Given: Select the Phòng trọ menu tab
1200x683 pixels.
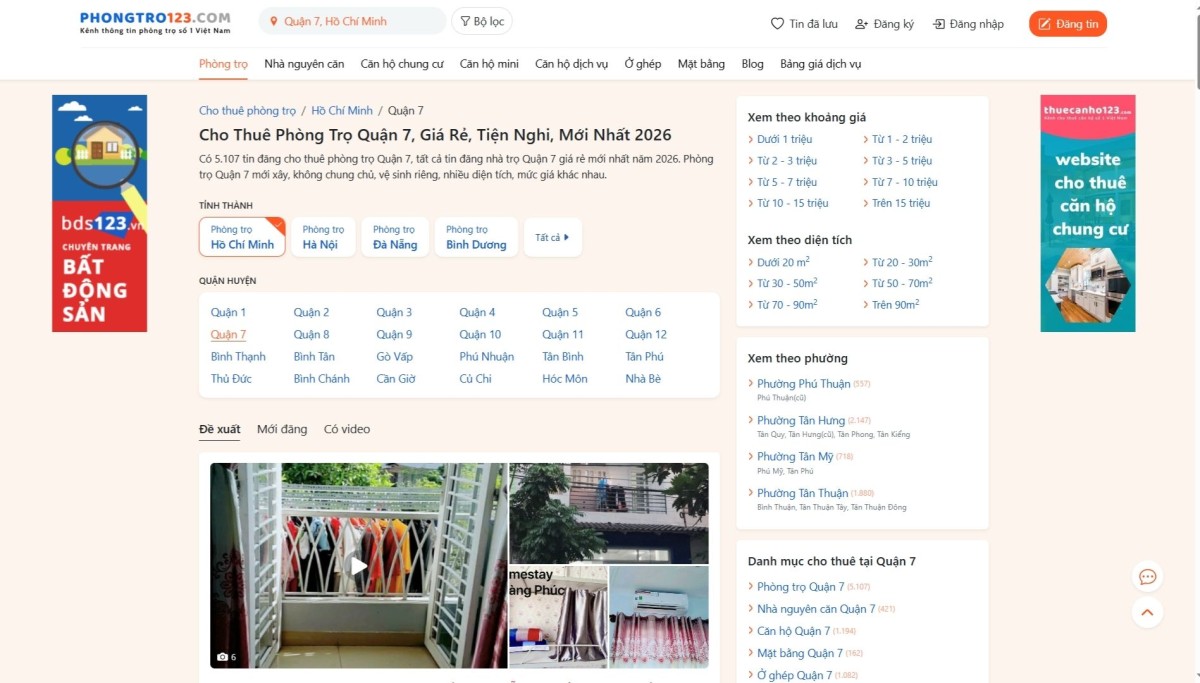Looking at the screenshot, I should pyautogui.click(x=223, y=64).
